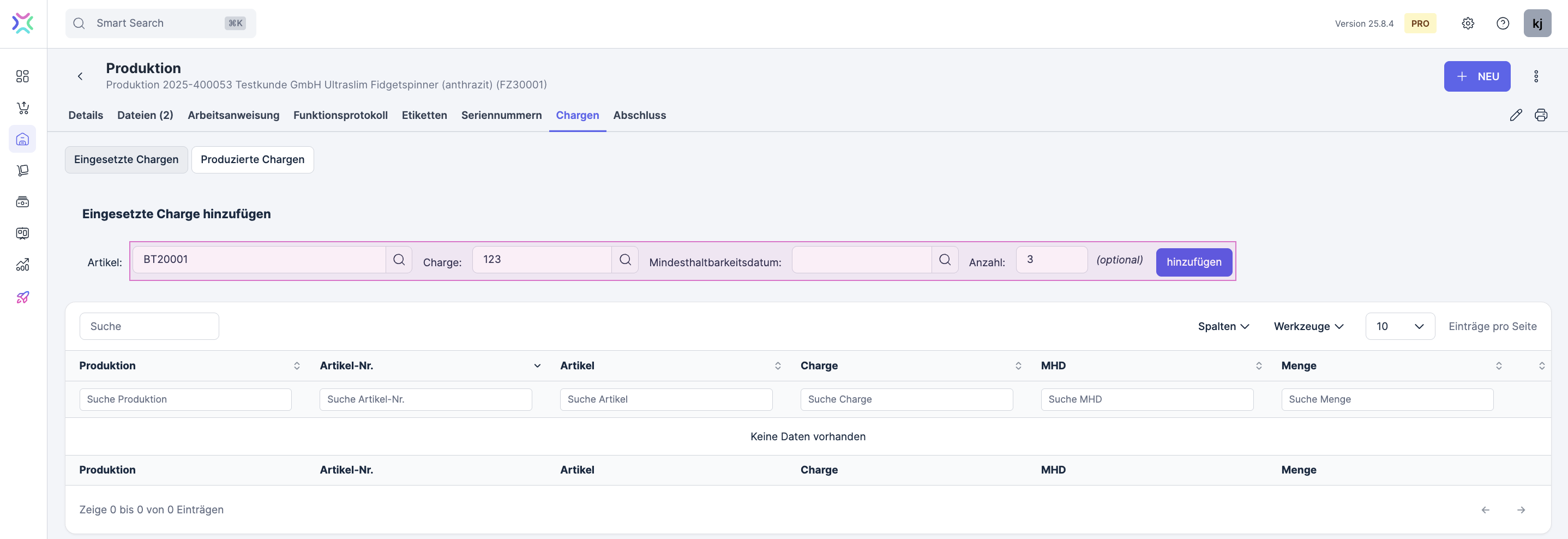1568x539 pixels.
Task: Toggle to Produzierte Chargen view
Action: 252,159
